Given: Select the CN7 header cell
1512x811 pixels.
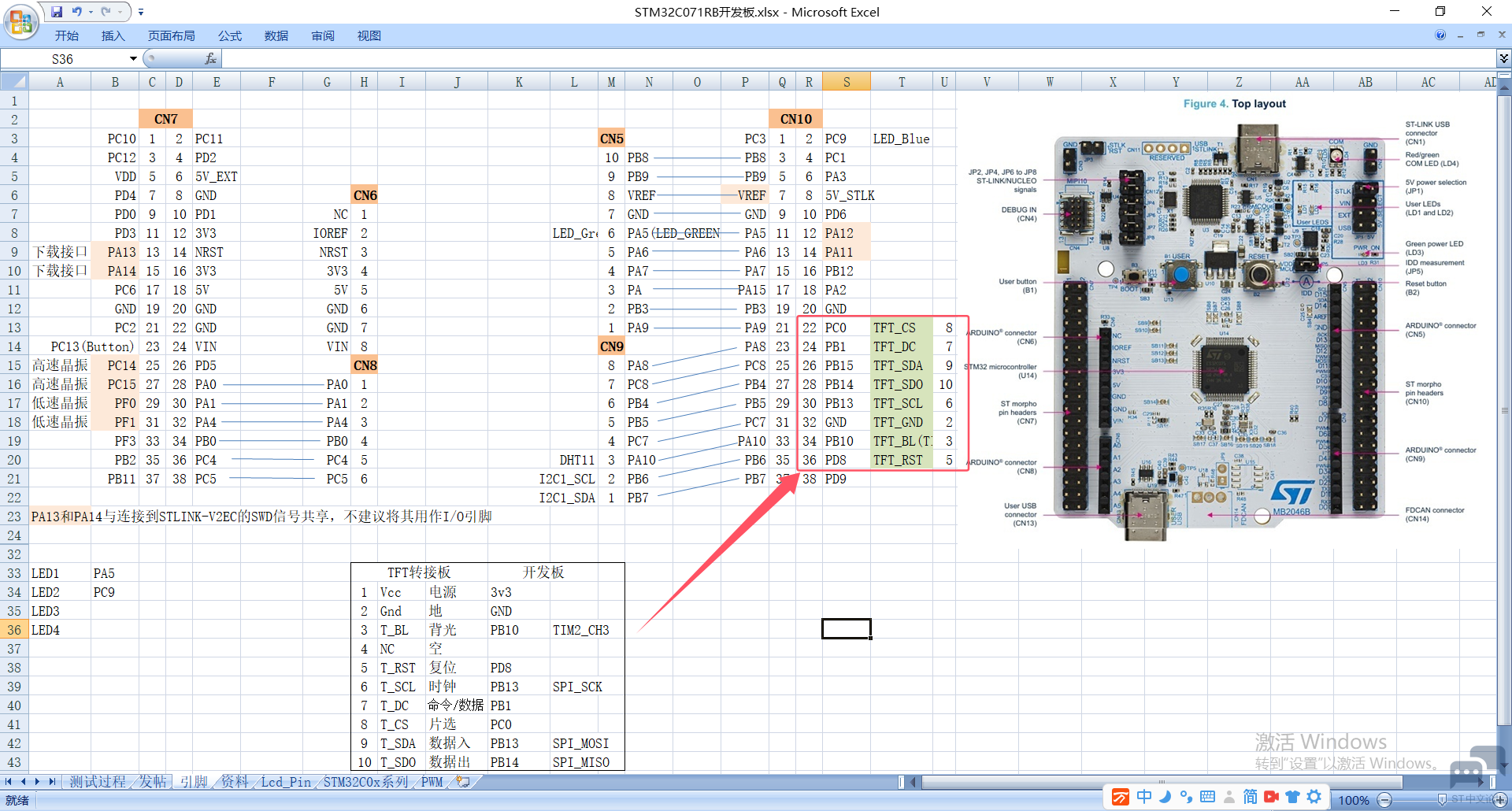Looking at the screenshot, I should 165,119.
